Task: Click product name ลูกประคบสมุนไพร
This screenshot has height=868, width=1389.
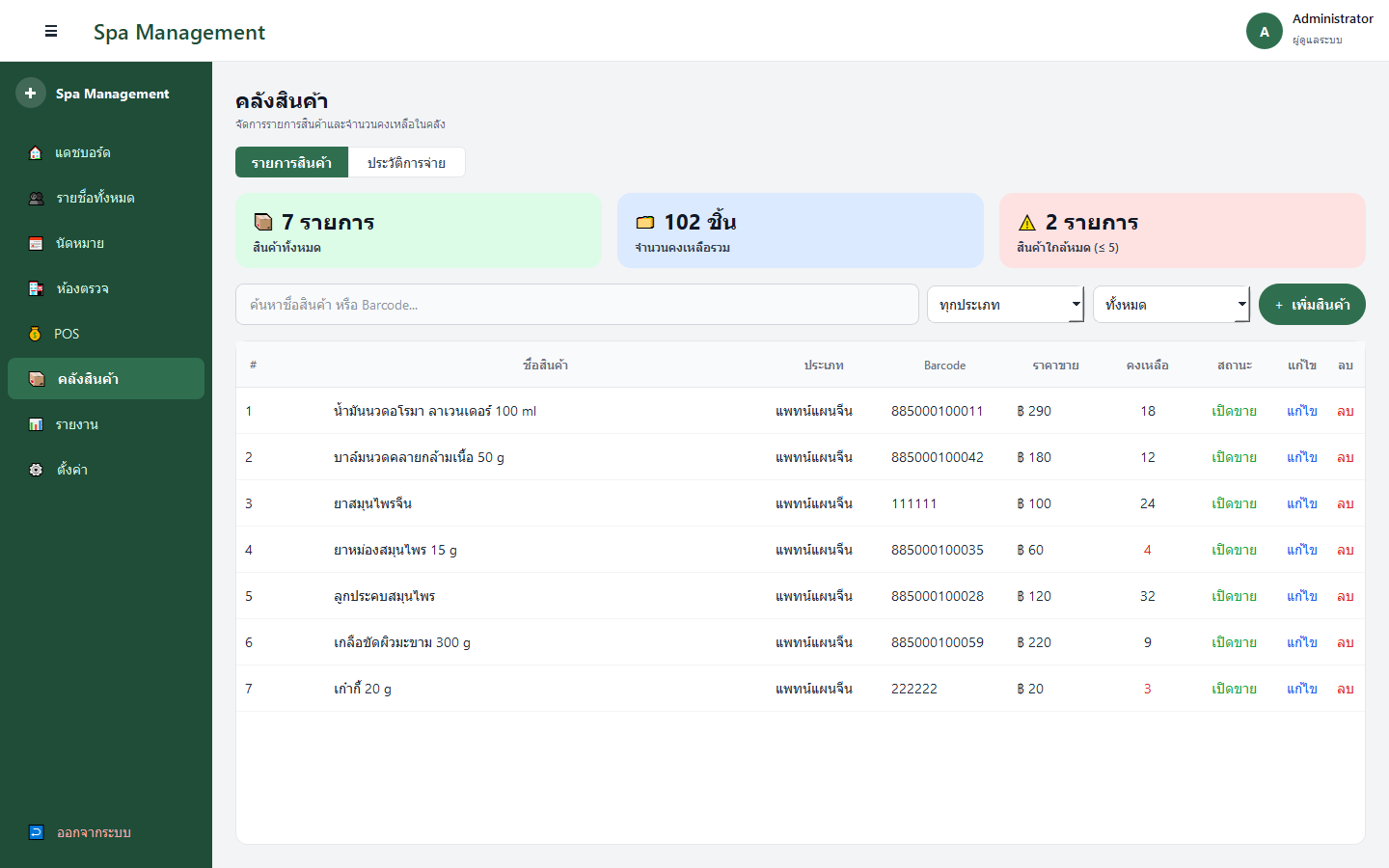Action: (x=384, y=596)
